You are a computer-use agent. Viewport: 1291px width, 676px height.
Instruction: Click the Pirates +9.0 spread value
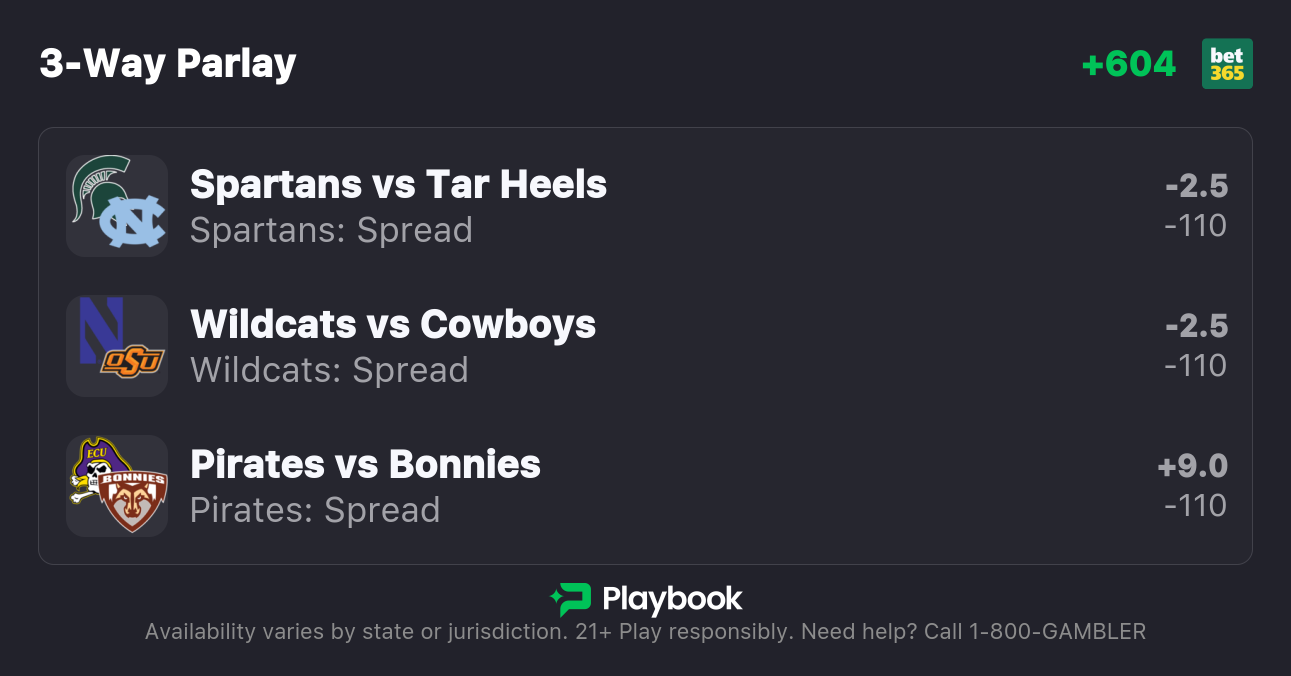click(1192, 466)
